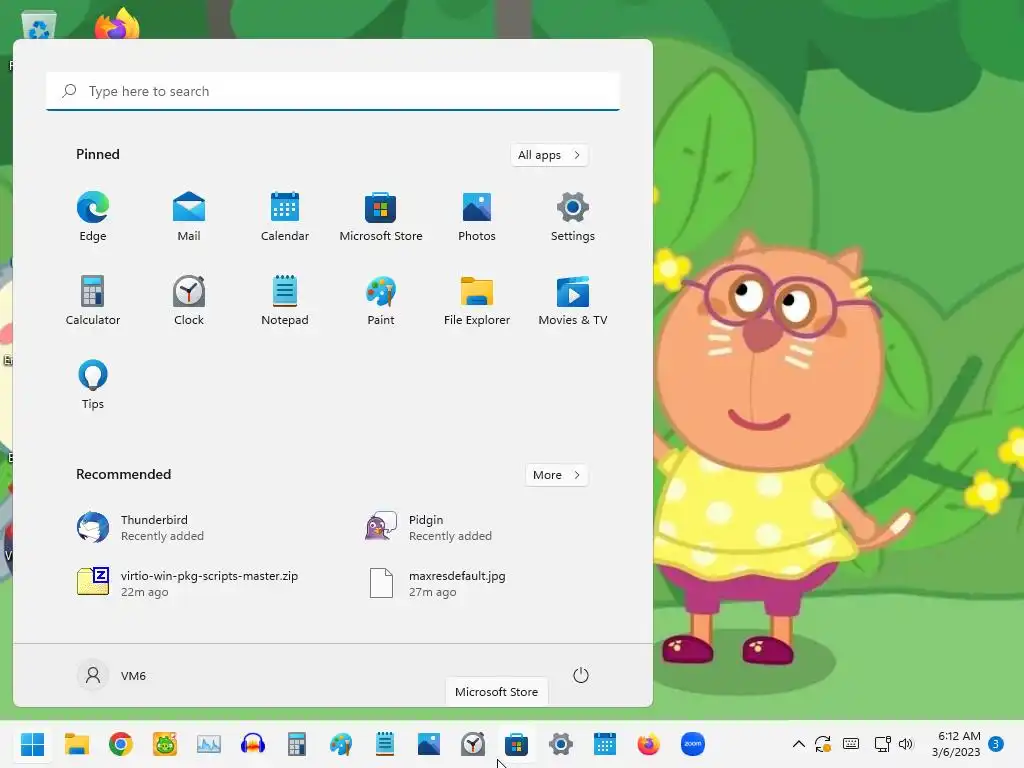Open the network status tray icon
The height and width of the screenshot is (768, 1024).
click(x=882, y=744)
